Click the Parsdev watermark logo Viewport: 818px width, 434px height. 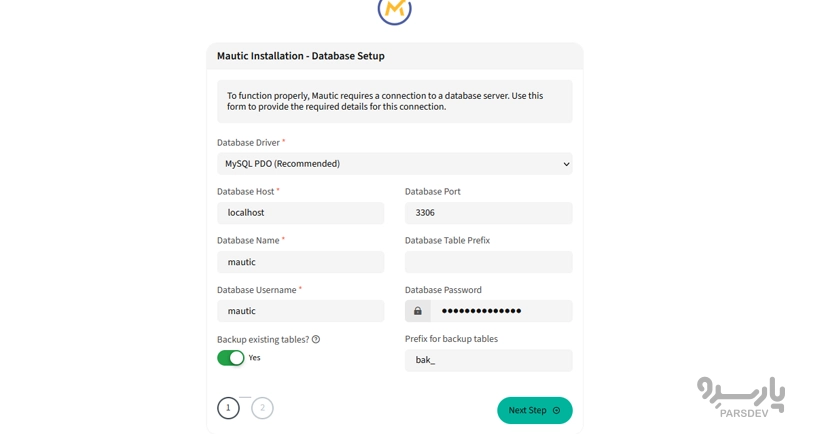(740, 396)
